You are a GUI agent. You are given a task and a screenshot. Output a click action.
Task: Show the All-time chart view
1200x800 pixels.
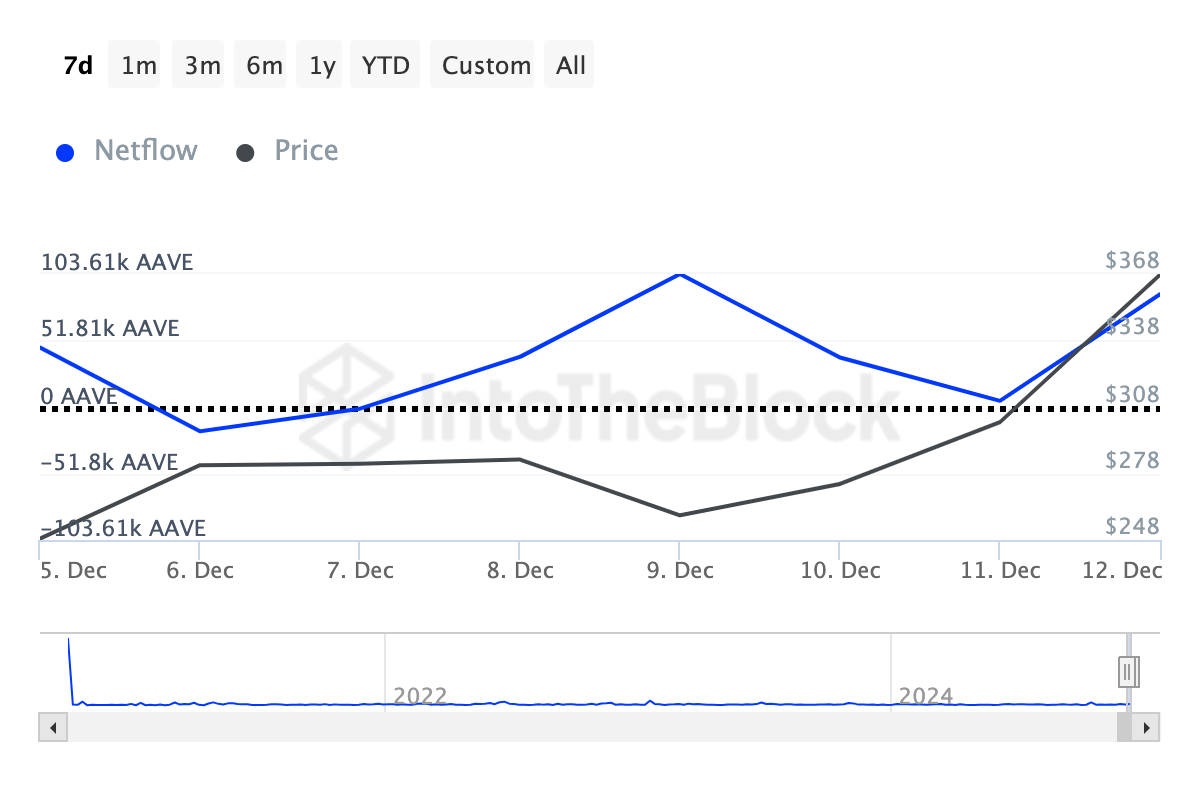(569, 64)
